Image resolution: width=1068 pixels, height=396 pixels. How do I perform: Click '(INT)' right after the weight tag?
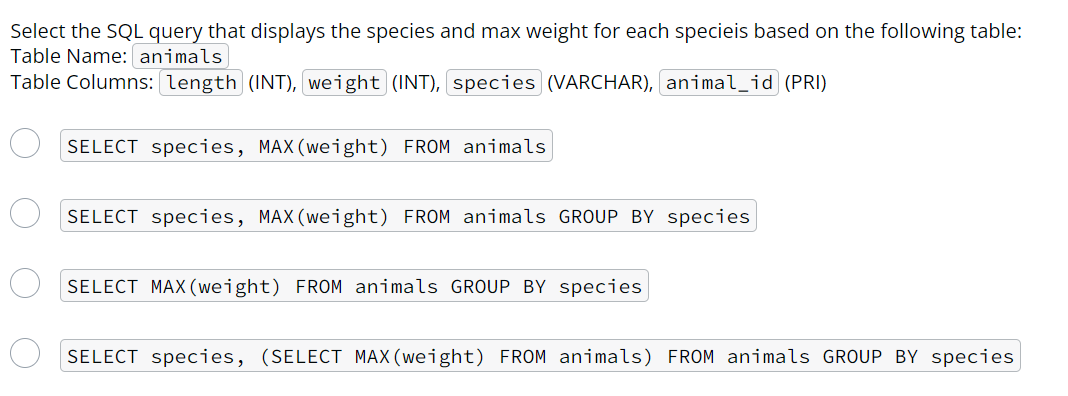(x=415, y=82)
